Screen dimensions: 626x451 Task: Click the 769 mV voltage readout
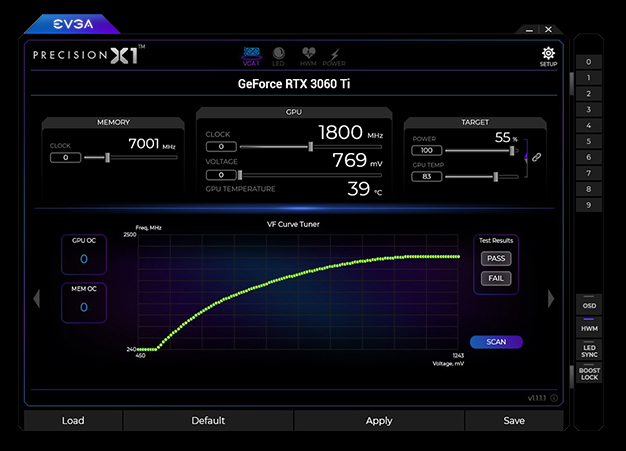pyautogui.click(x=357, y=160)
